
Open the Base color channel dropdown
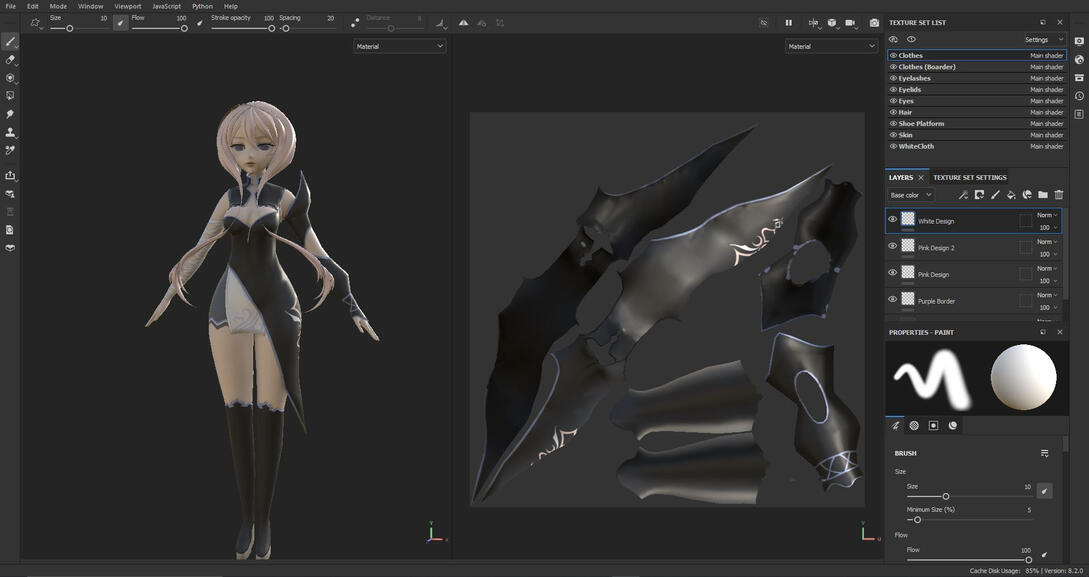coord(911,195)
